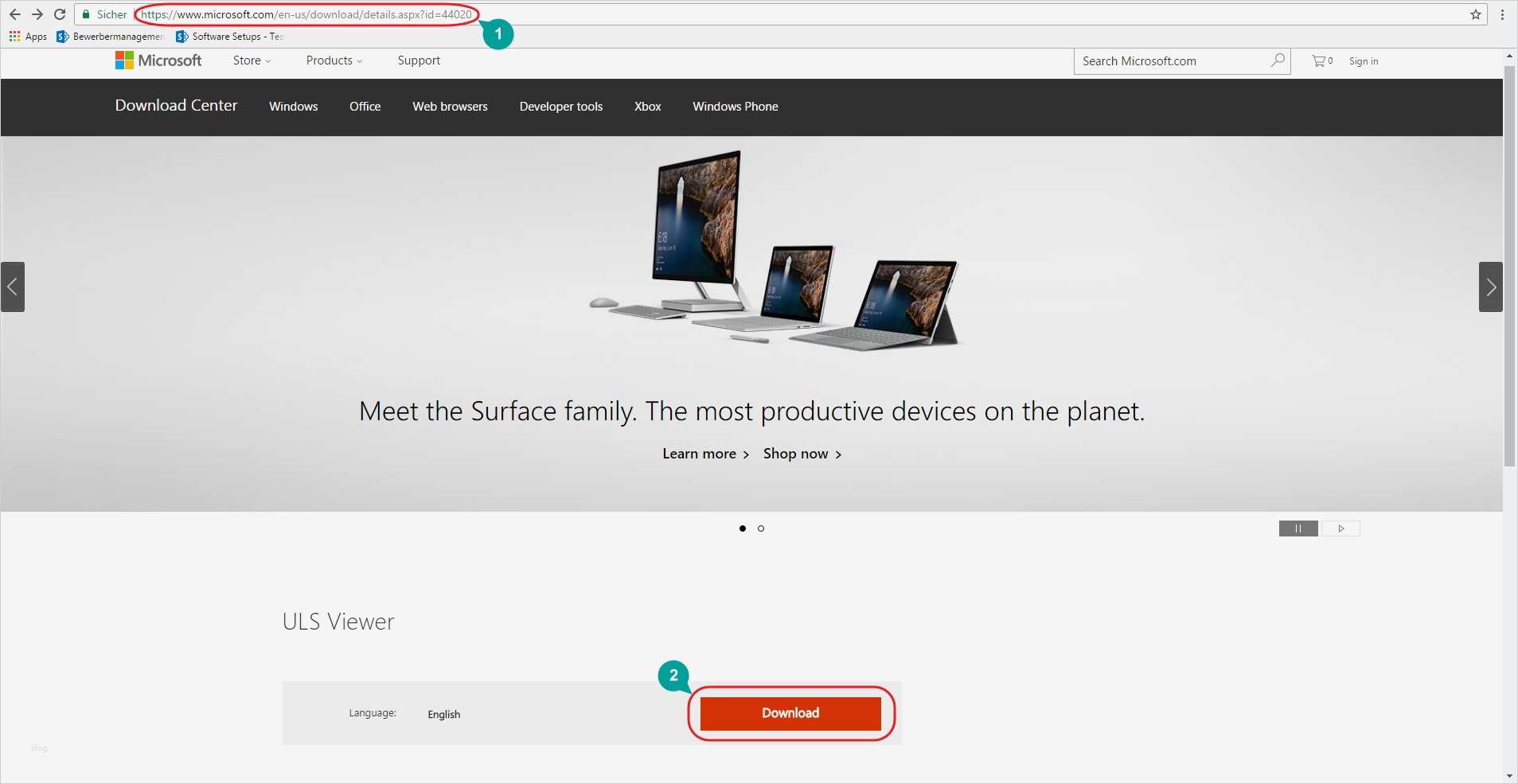
Task: Click the secure lock icon
Action: [86, 14]
